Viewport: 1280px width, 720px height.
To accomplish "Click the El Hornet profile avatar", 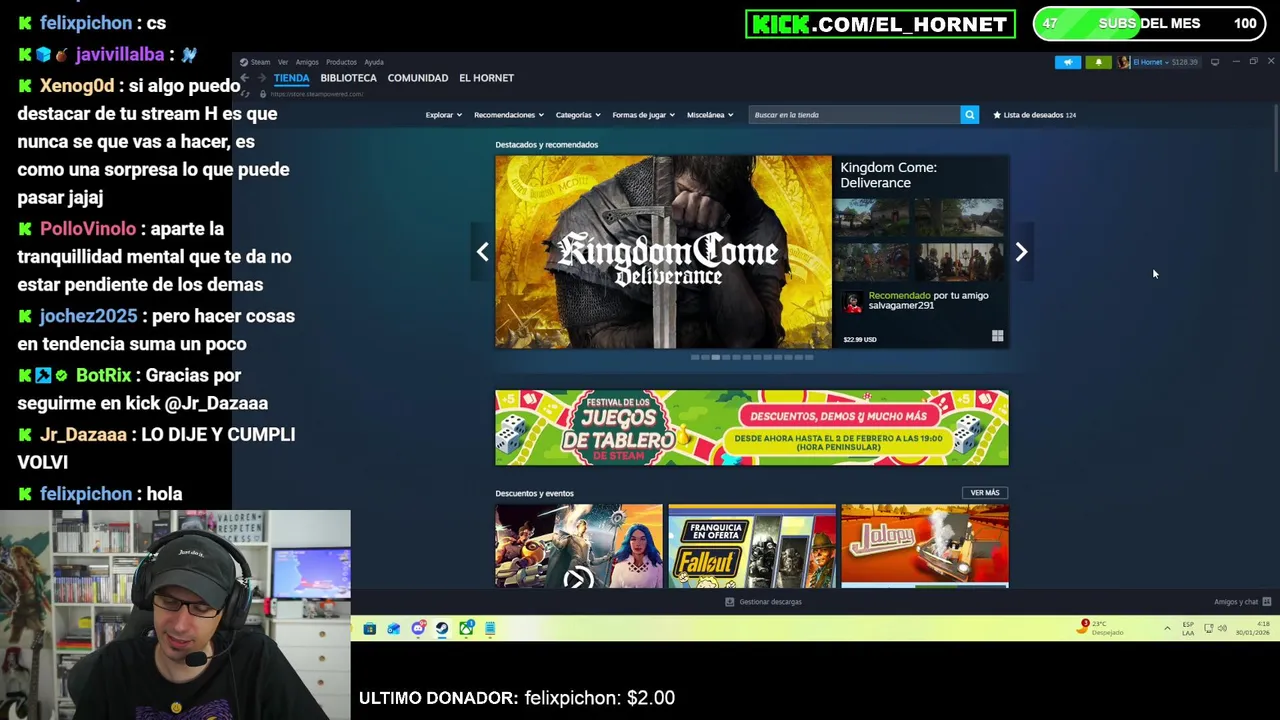I will click(x=1124, y=62).
